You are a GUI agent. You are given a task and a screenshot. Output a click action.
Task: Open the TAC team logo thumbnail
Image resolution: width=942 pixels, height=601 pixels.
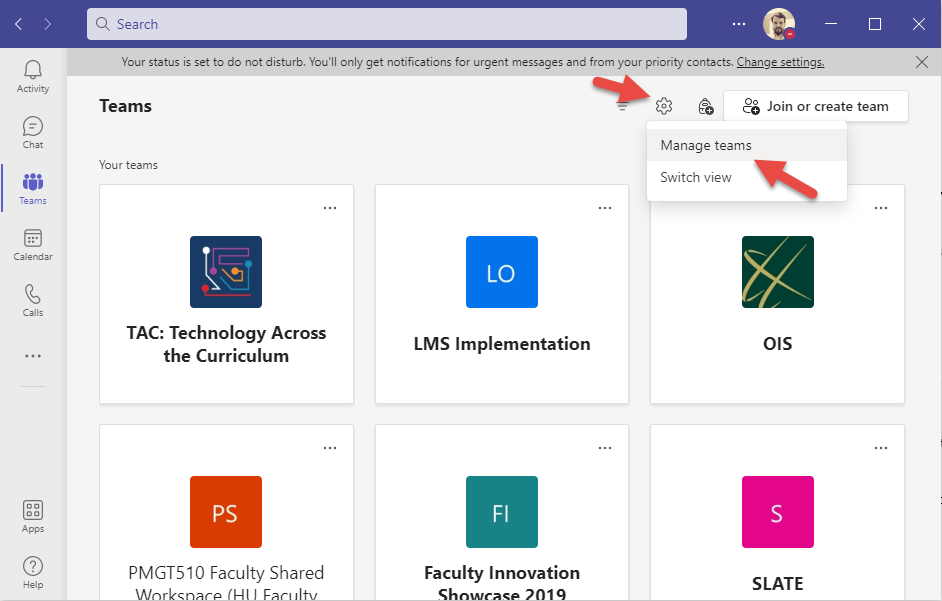click(226, 272)
